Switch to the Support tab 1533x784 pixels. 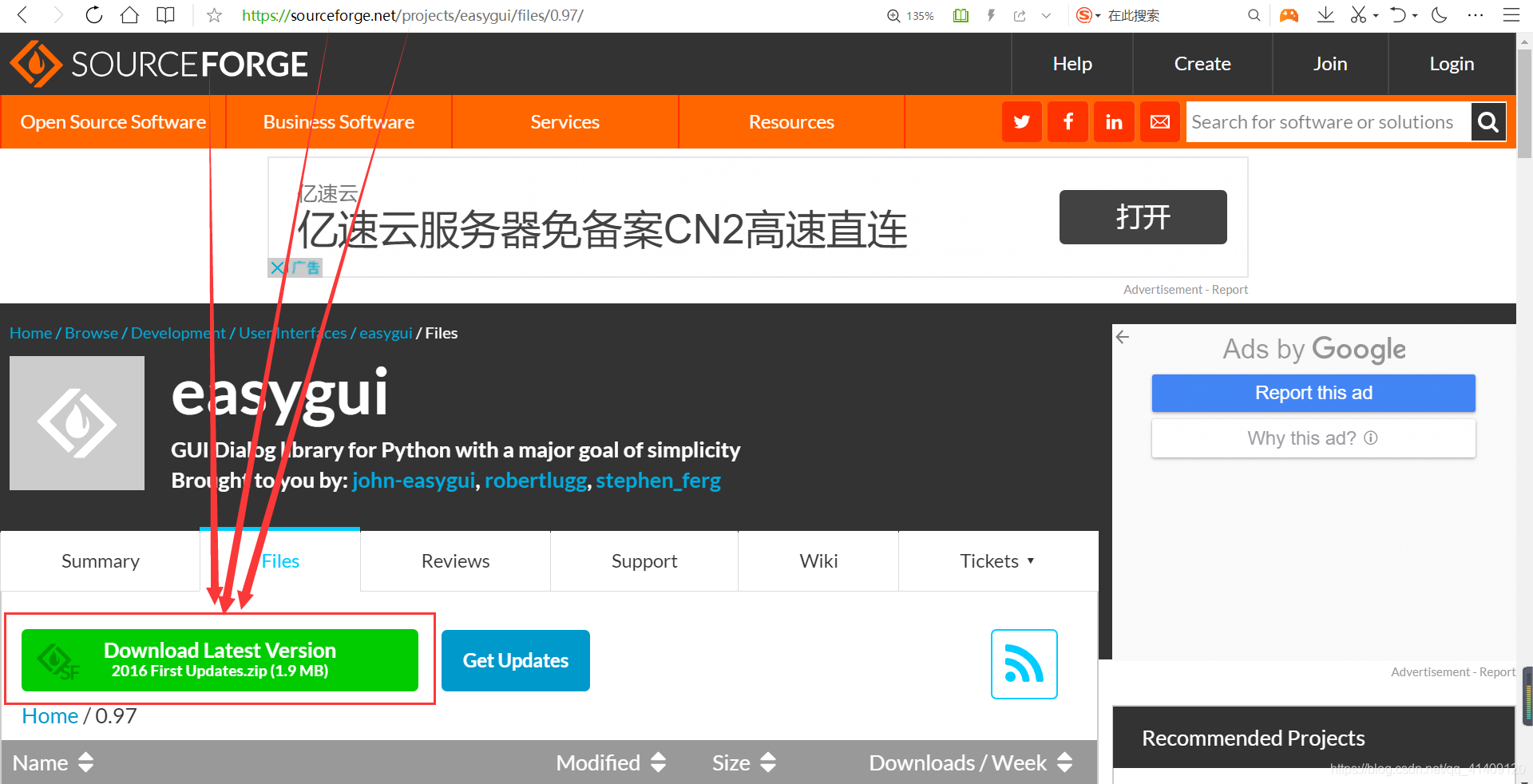[644, 561]
